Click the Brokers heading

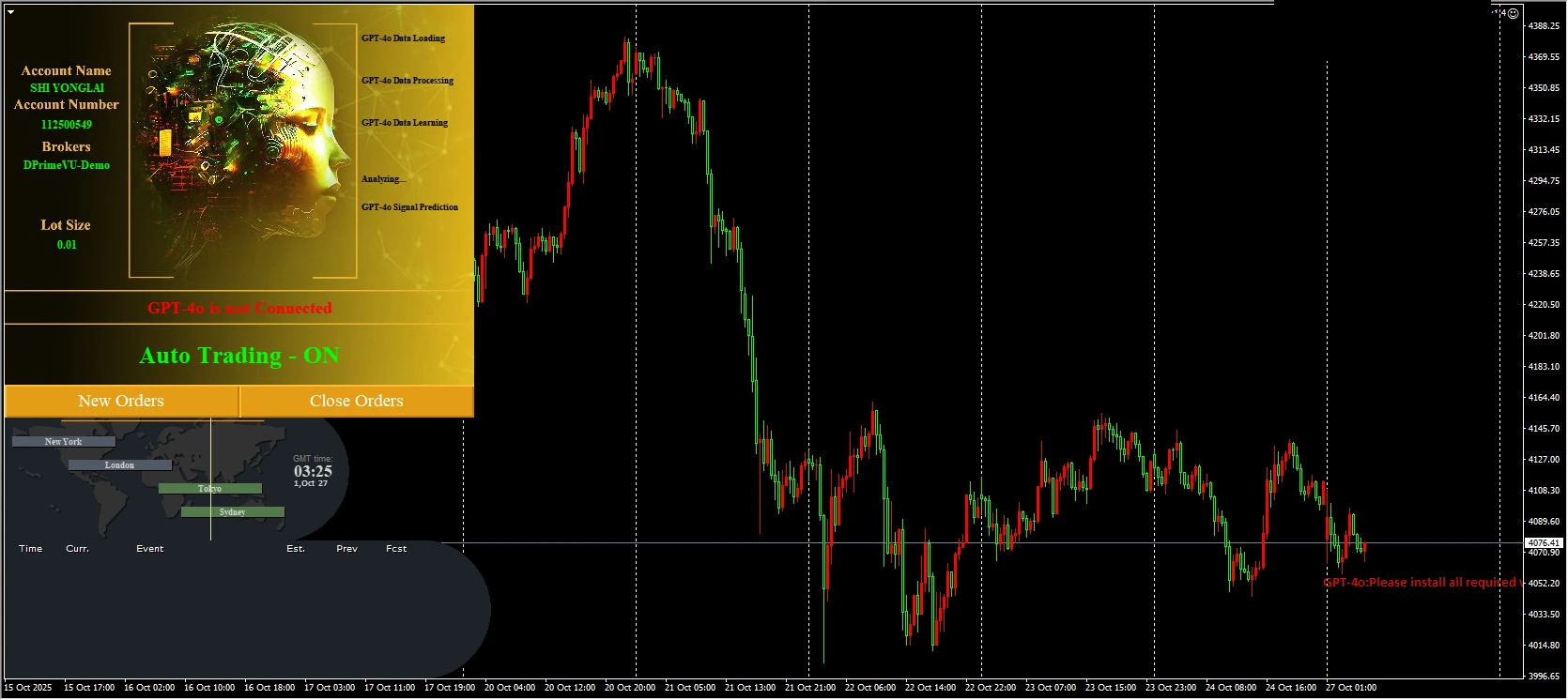pos(67,146)
